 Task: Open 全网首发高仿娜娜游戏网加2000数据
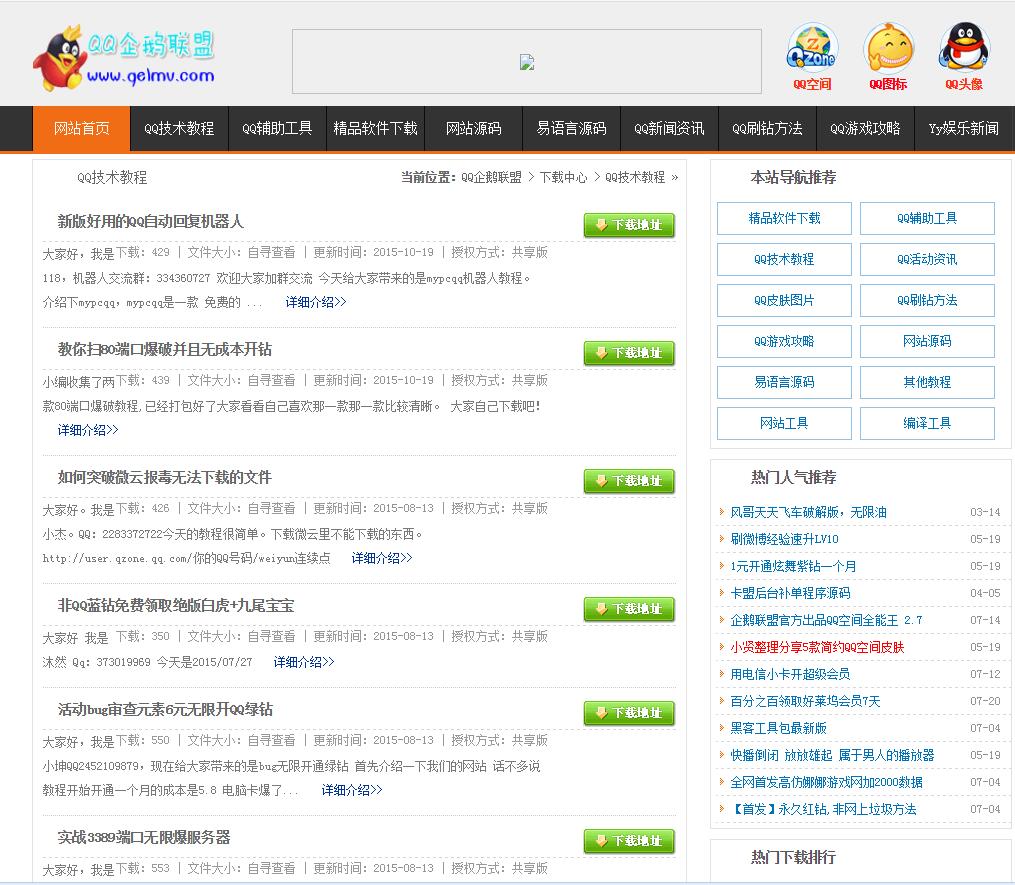(x=827, y=782)
